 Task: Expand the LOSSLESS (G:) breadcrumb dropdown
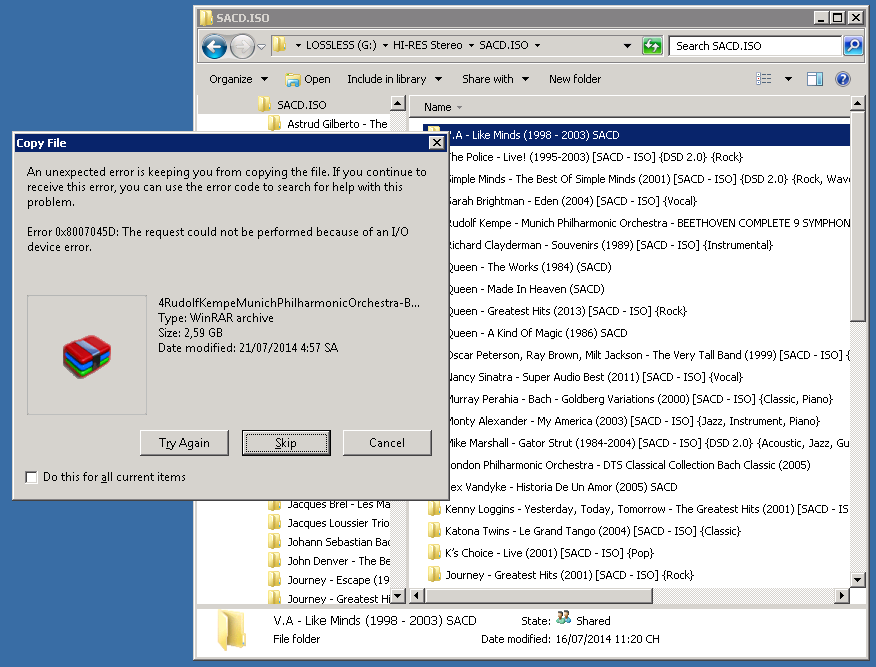[x=385, y=45]
